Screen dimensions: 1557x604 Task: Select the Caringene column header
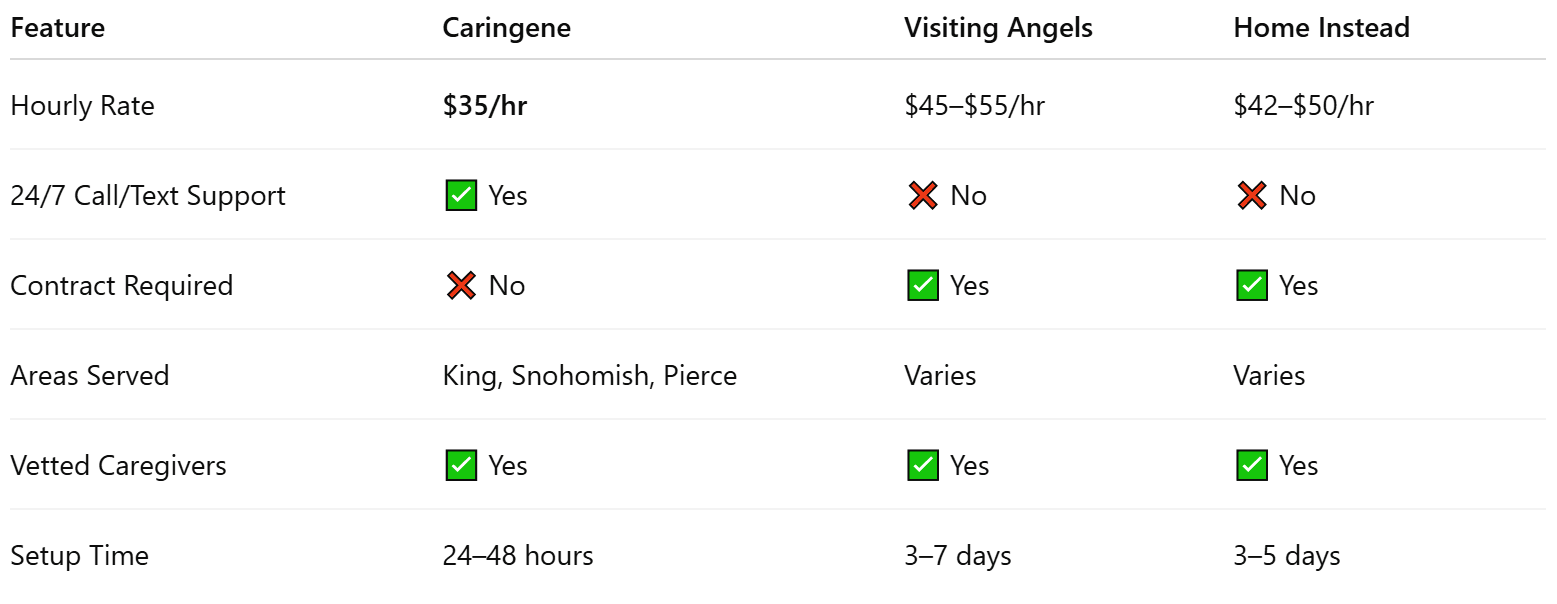click(x=507, y=28)
